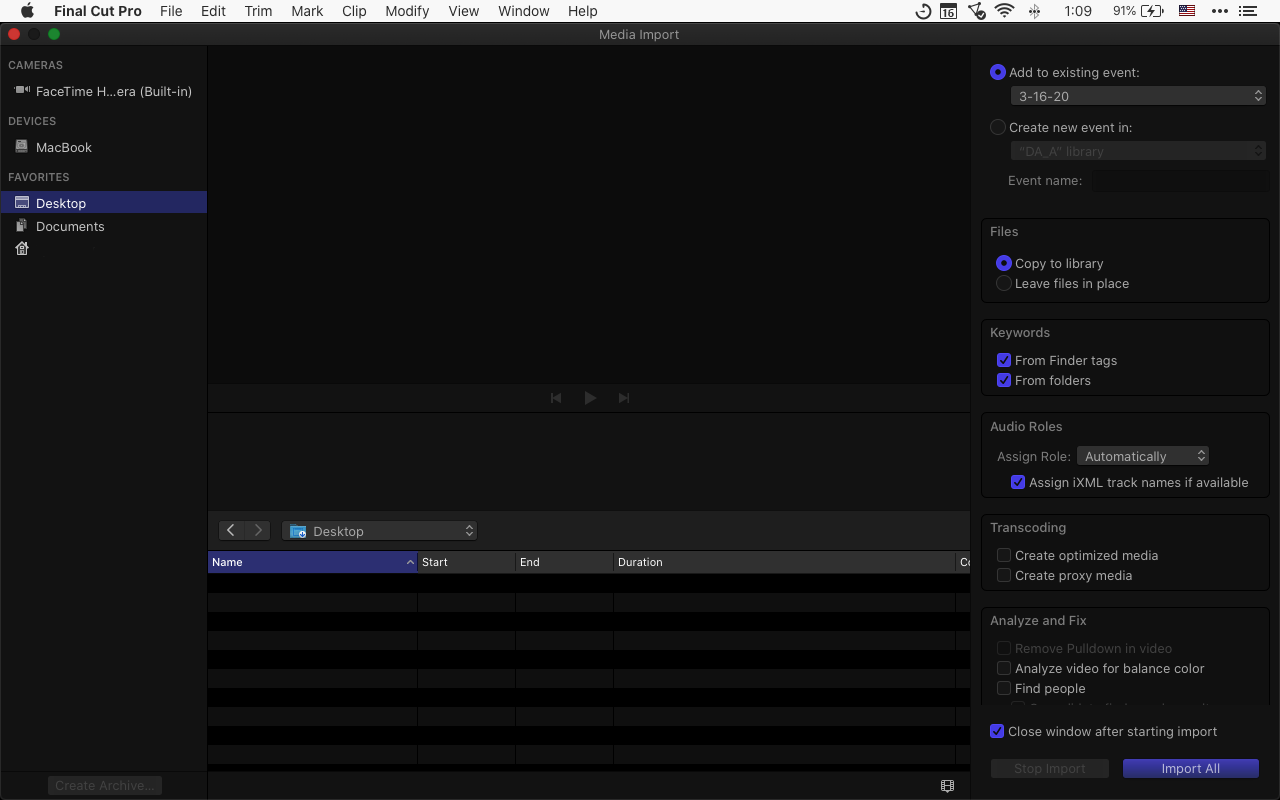Choose Copy to library option
The image size is (1280, 800).
[1004, 263]
